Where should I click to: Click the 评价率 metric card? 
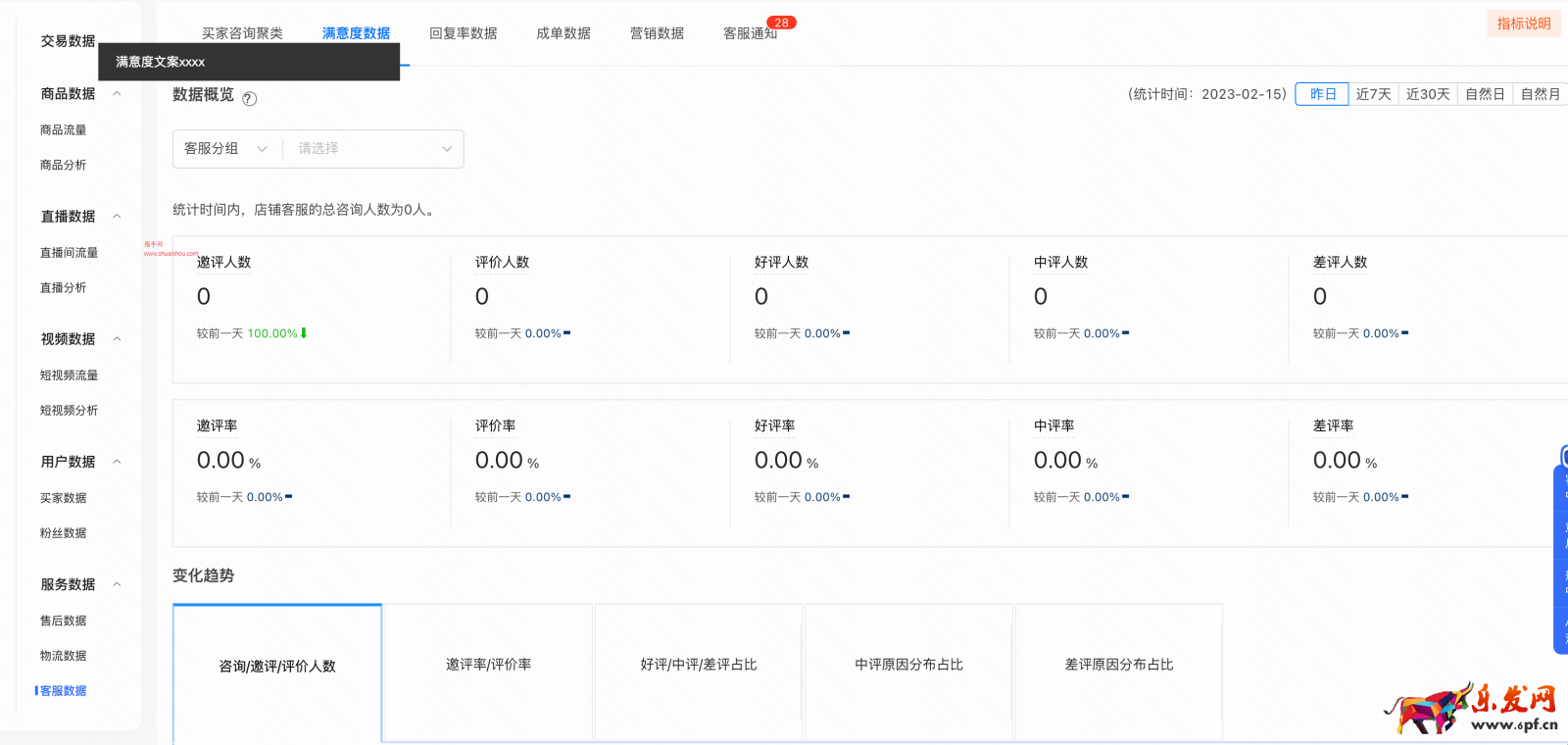pos(590,472)
